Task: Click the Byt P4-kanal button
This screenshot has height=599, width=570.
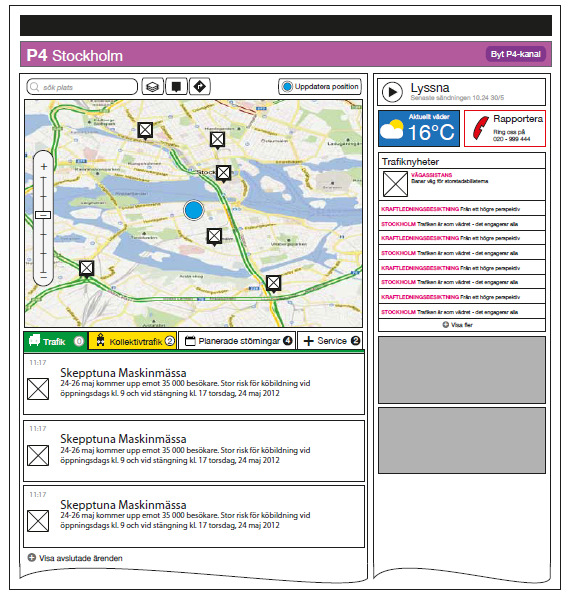Action: [x=515, y=54]
